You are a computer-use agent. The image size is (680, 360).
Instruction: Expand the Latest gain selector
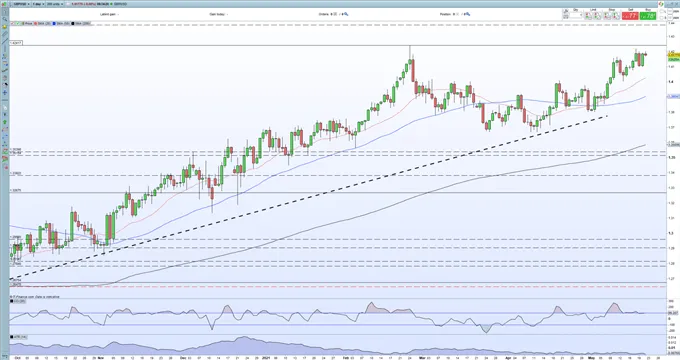pos(109,14)
